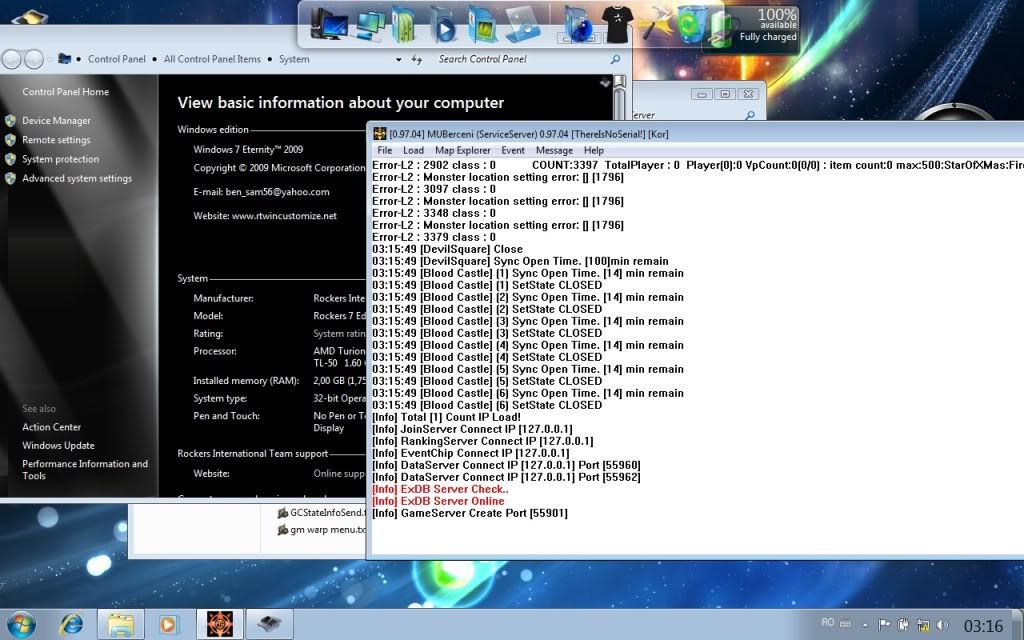The image size is (1024, 640).
Task: Open the Recycle Bin in the dock
Action: pos(690,24)
